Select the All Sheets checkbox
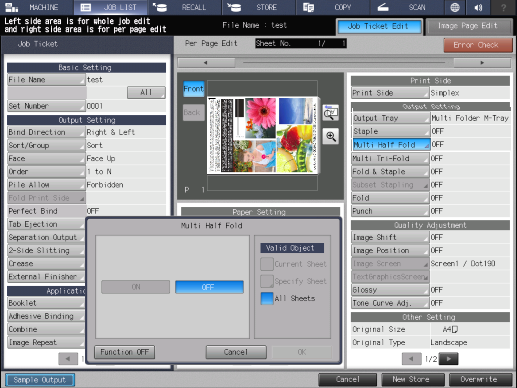This screenshot has height=388, width=517. click(x=267, y=298)
